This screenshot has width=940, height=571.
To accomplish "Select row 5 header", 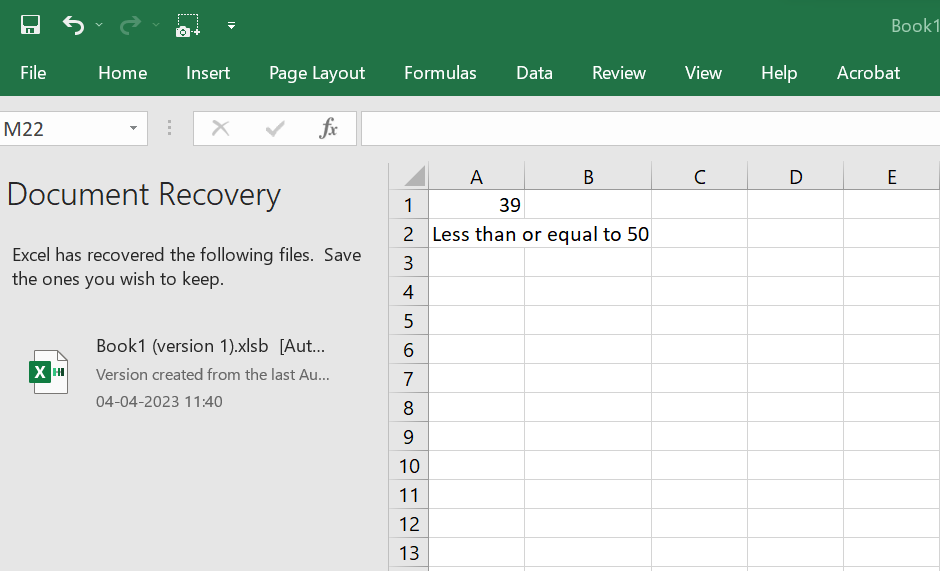I will point(409,321).
